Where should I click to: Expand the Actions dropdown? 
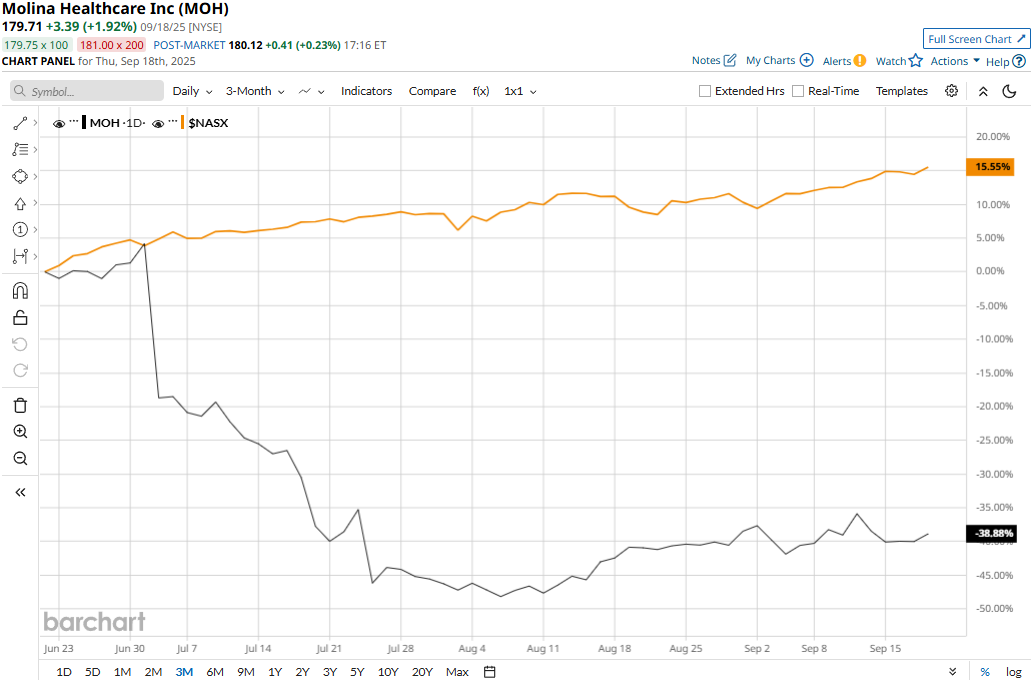coord(955,61)
